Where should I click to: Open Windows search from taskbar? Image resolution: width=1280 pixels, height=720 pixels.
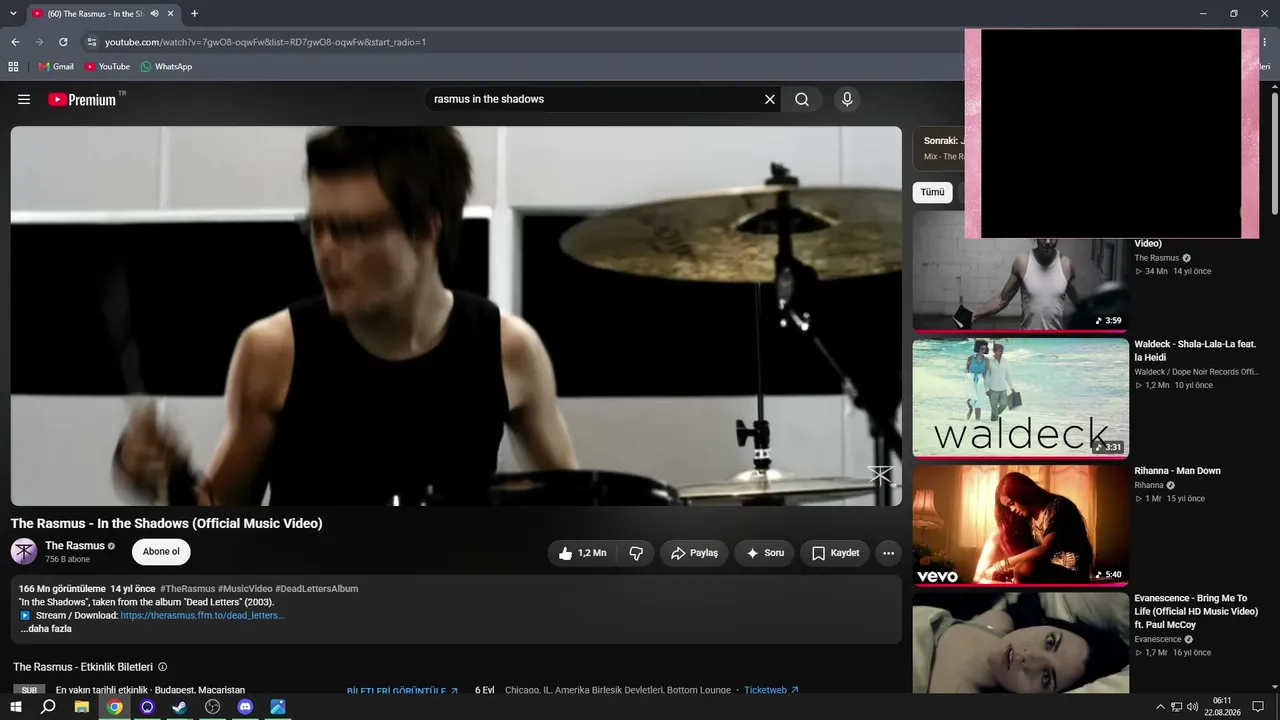[x=48, y=707]
